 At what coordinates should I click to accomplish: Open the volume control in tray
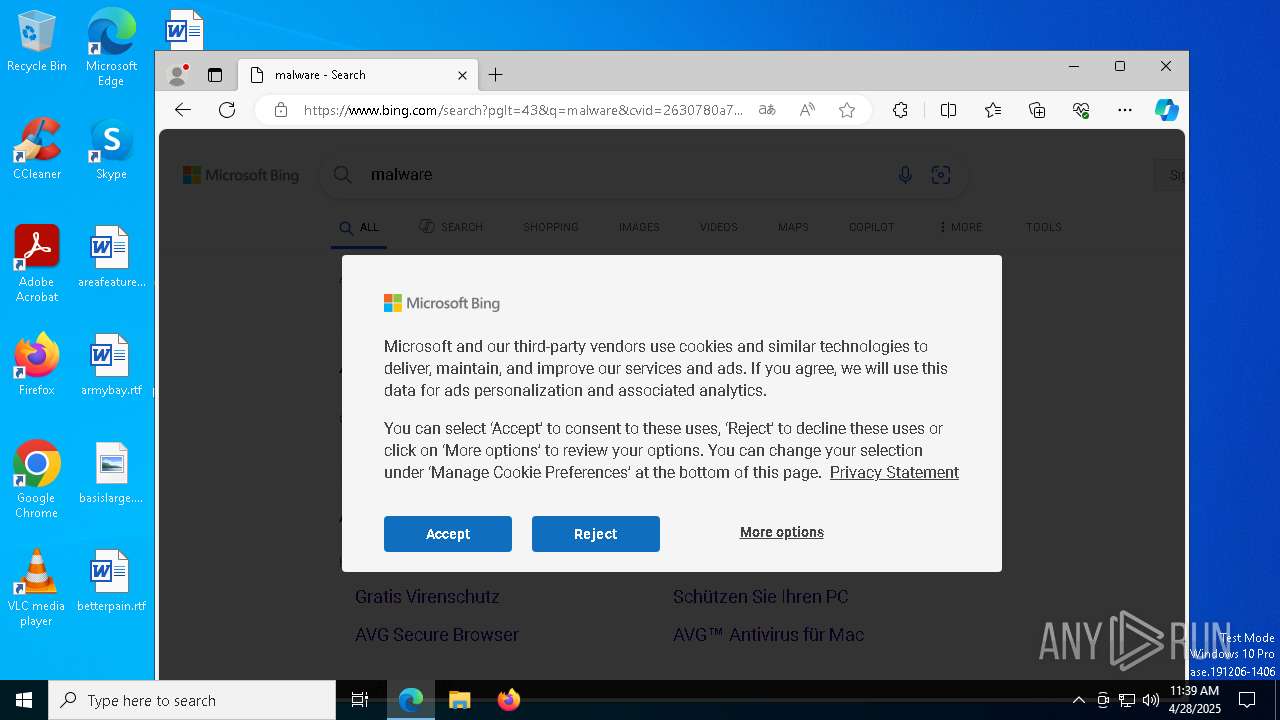pos(1151,700)
